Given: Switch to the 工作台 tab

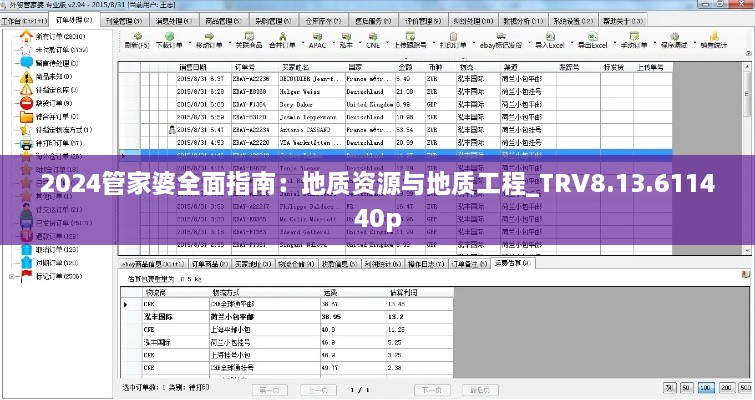Looking at the screenshot, I should pyautogui.click(x=24, y=21).
